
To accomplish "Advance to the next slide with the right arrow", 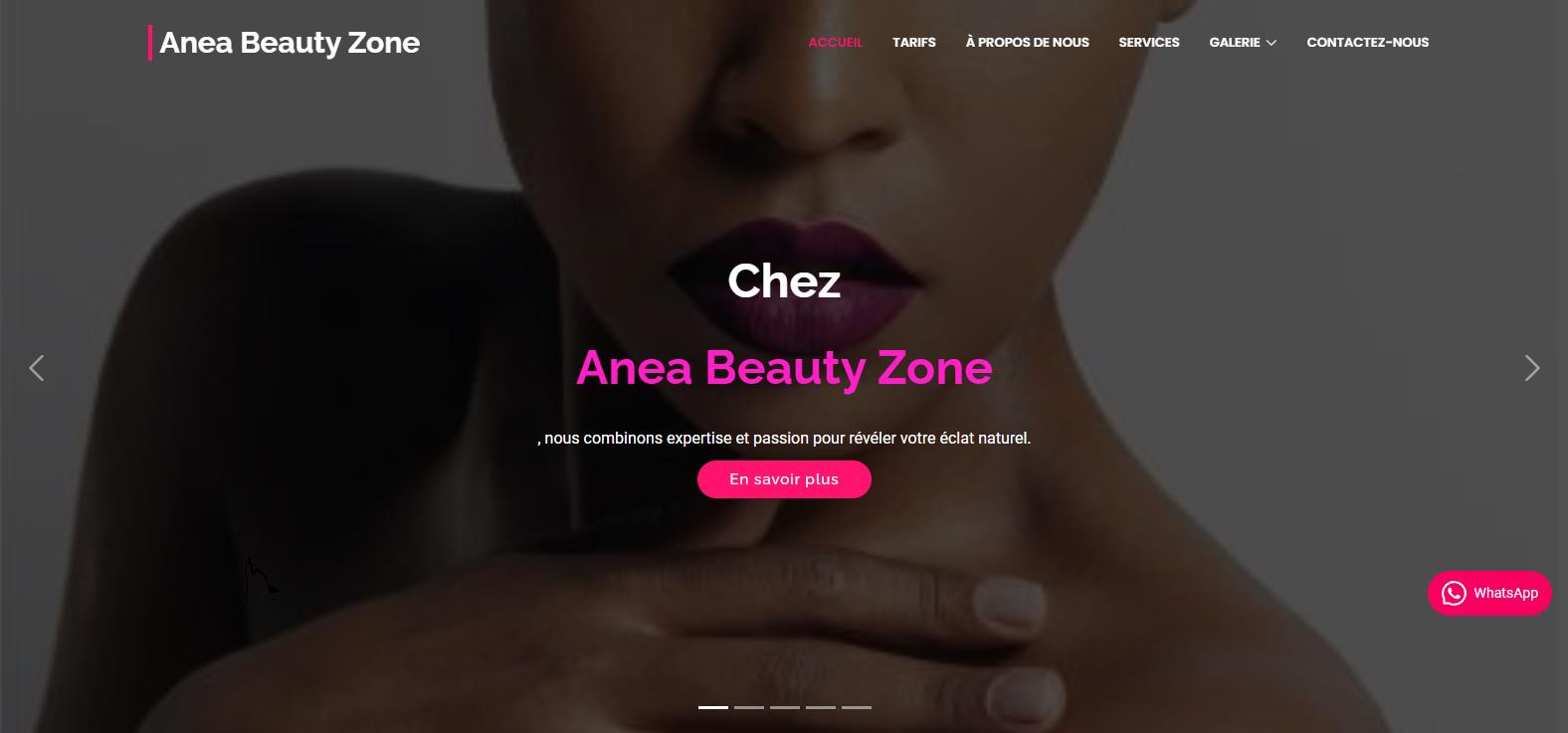I will pos(1532,368).
